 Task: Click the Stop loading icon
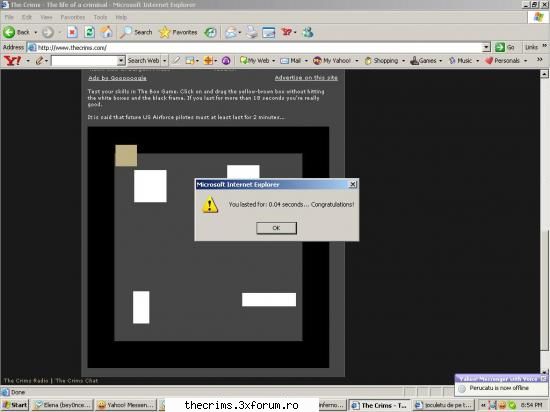click(72, 32)
